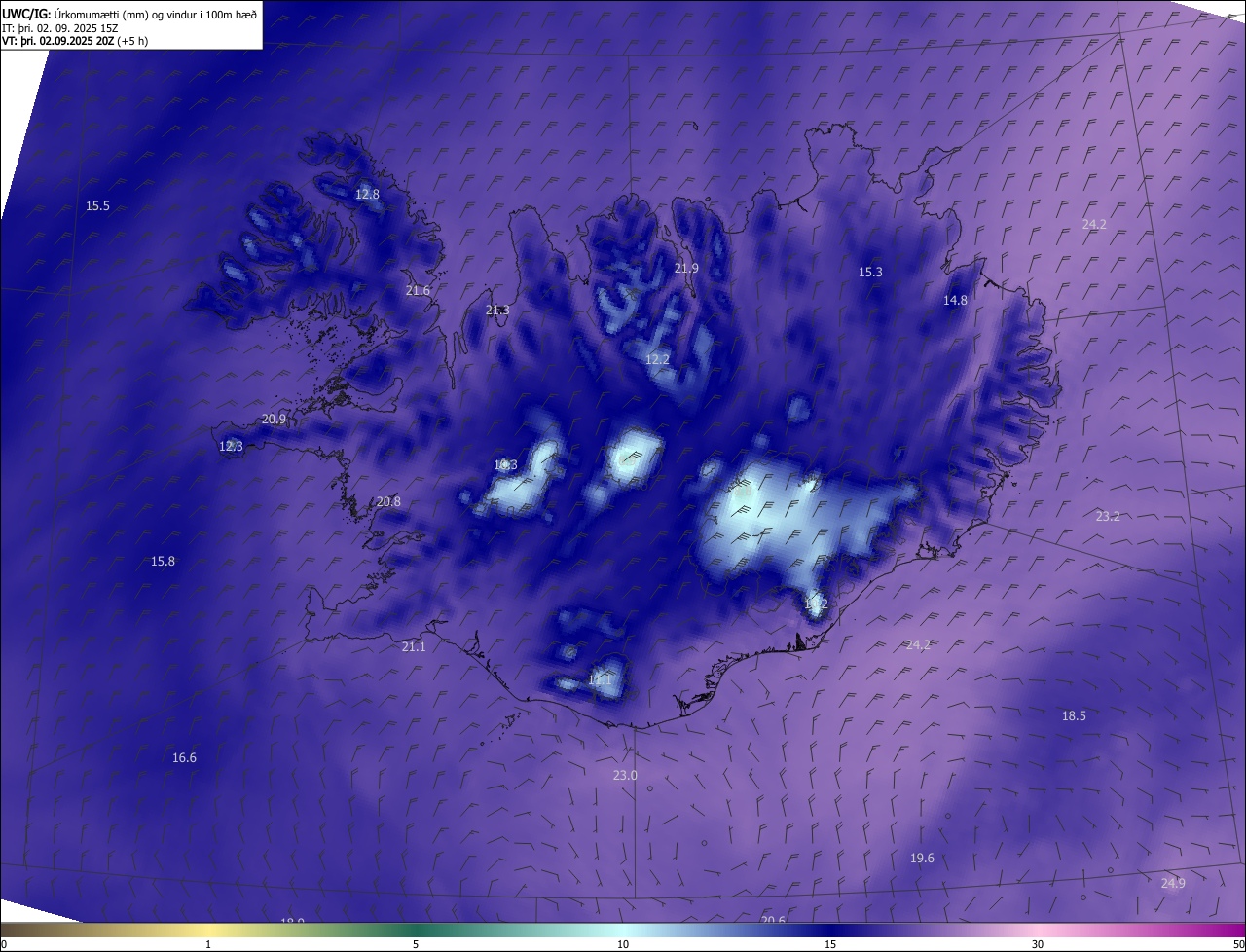1246x952 pixels.
Task: Select the 21.9 value label
Action: click(687, 268)
